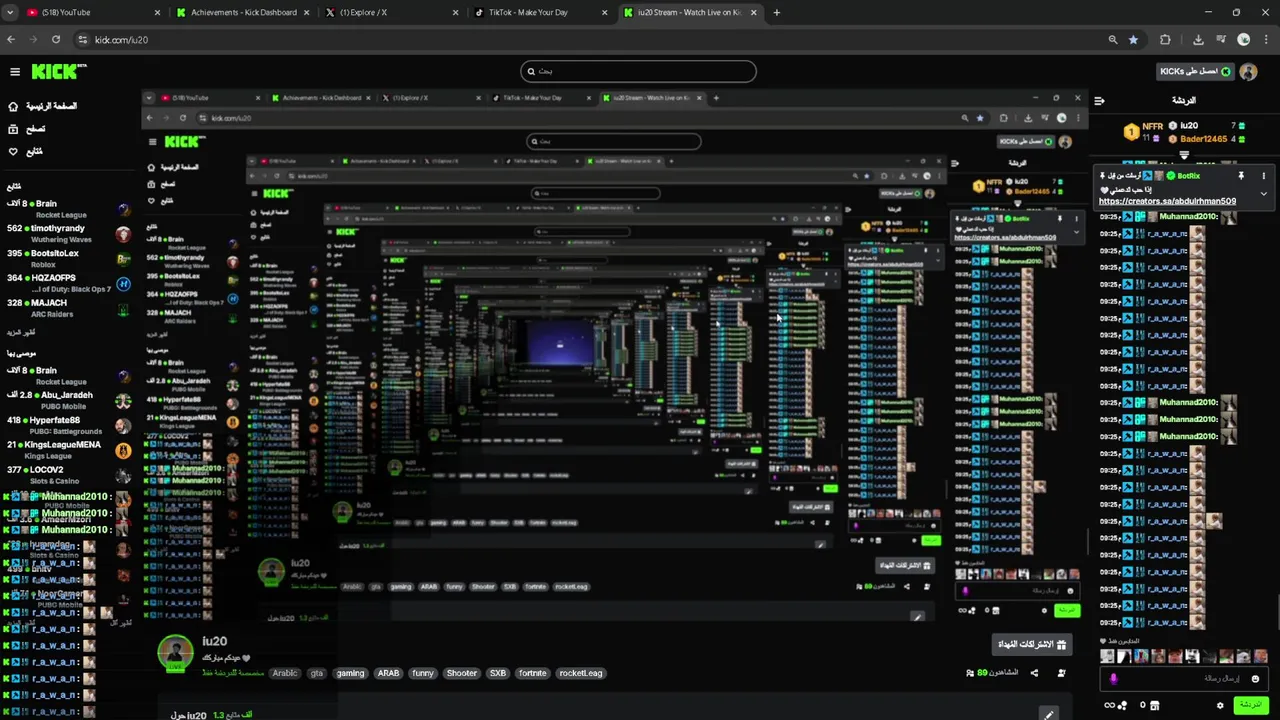Open the emoji picker in chat
The height and width of the screenshot is (720, 1280).
pos(1255,679)
